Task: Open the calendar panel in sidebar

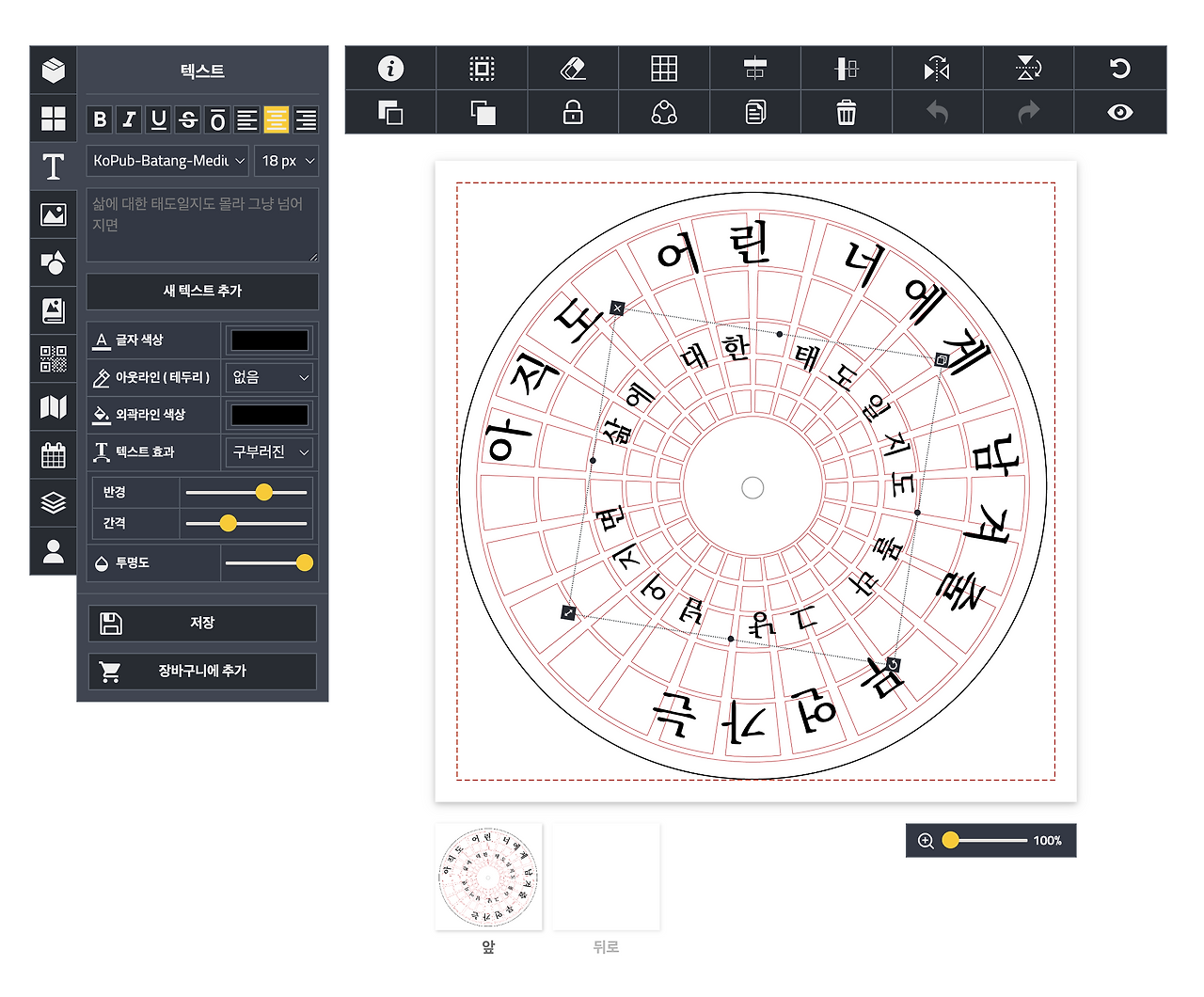Action: coord(54,454)
